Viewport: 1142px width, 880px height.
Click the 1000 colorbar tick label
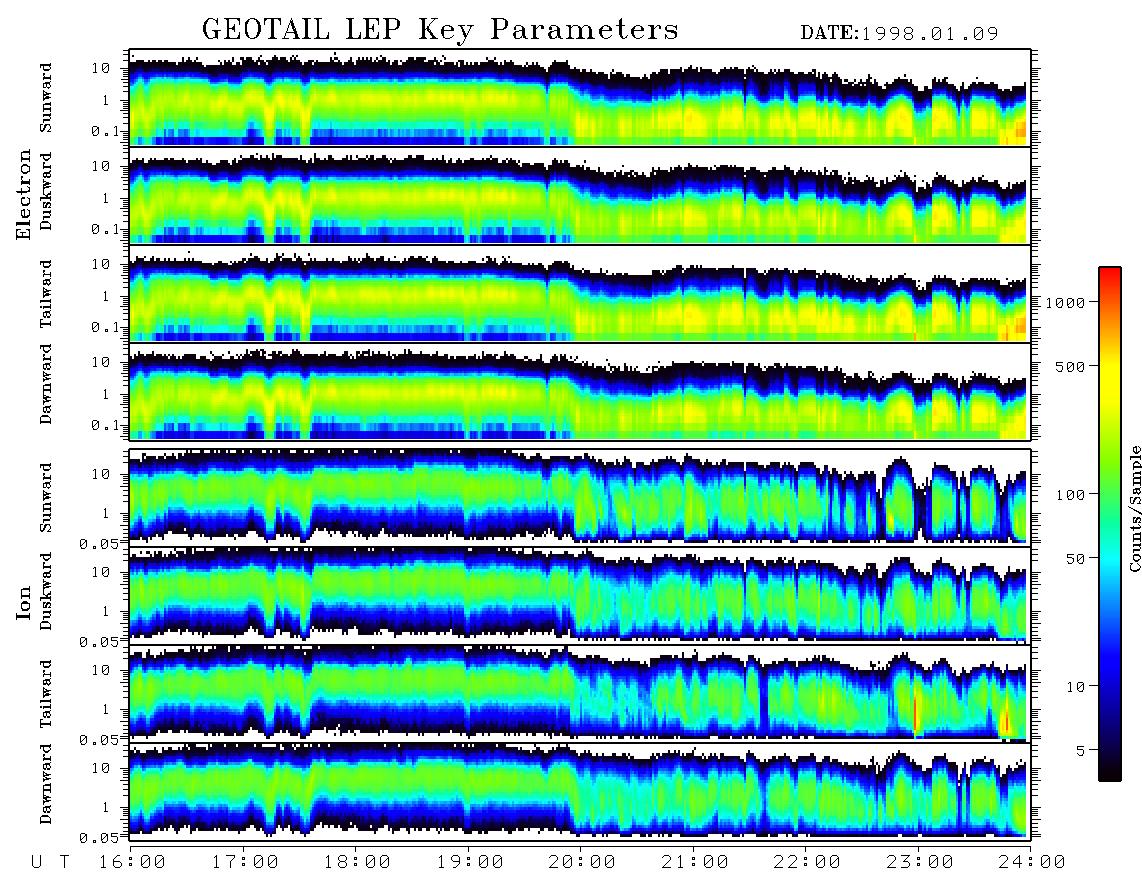(x=1065, y=302)
